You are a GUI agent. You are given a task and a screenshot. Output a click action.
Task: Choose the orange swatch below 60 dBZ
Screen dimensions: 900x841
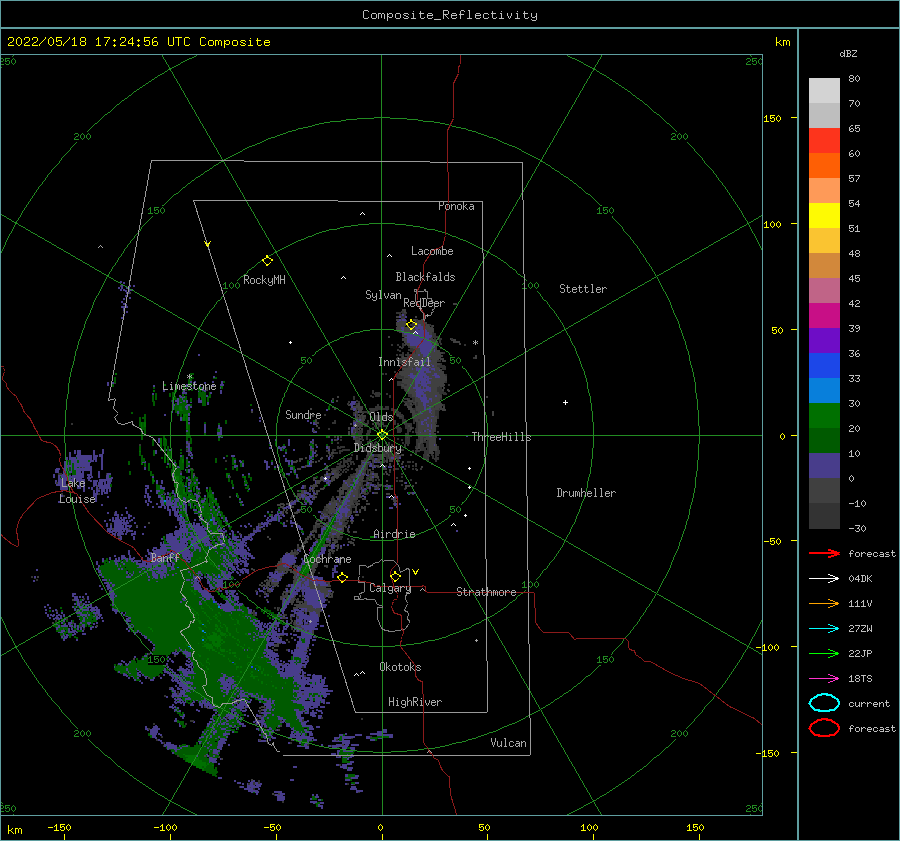point(824,165)
